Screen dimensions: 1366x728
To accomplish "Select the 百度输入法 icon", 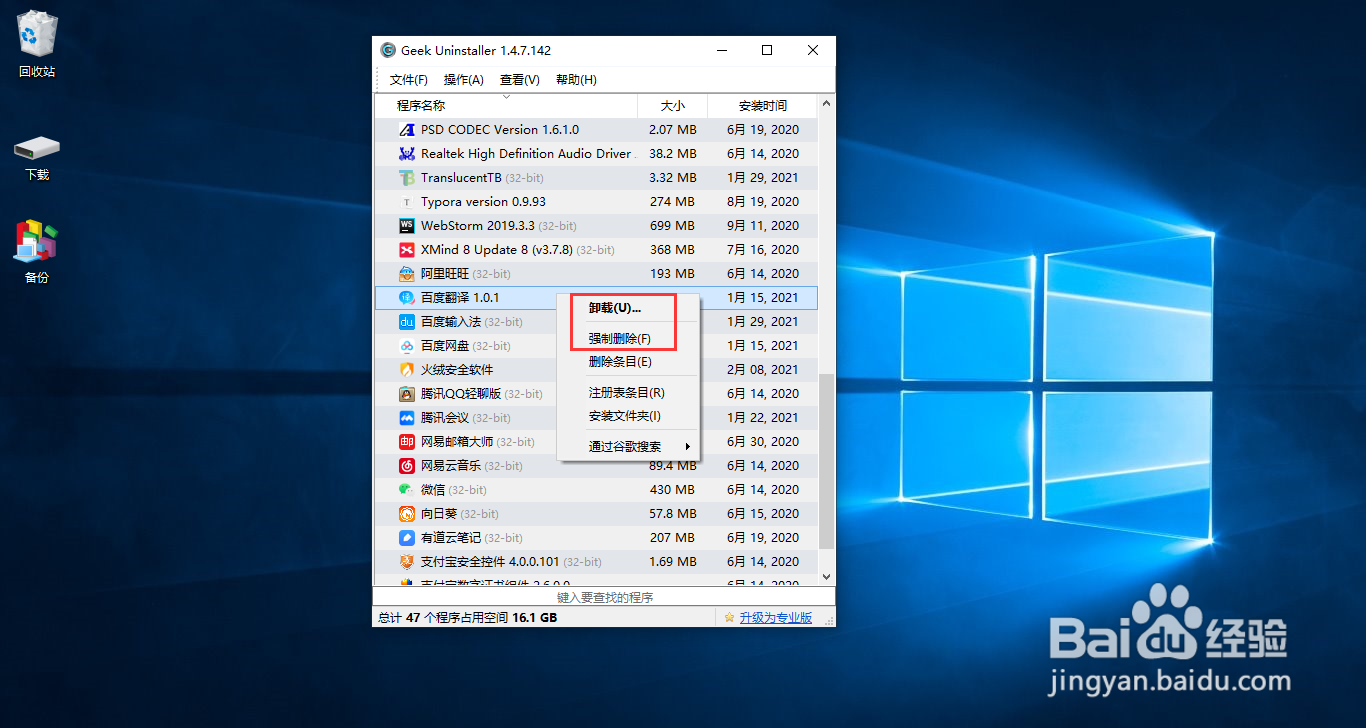I will point(406,322).
